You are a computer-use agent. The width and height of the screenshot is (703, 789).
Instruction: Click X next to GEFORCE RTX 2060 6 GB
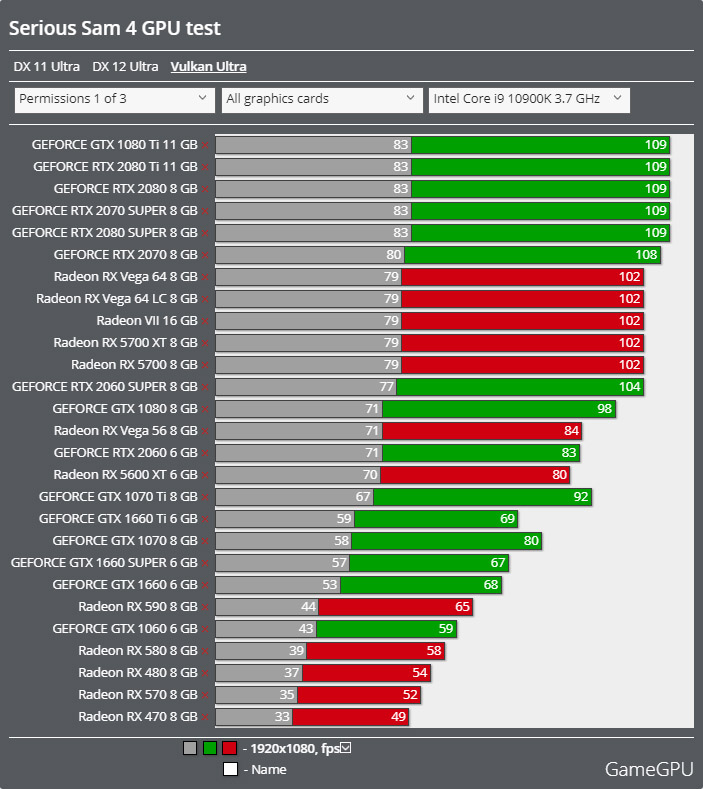[205, 453]
